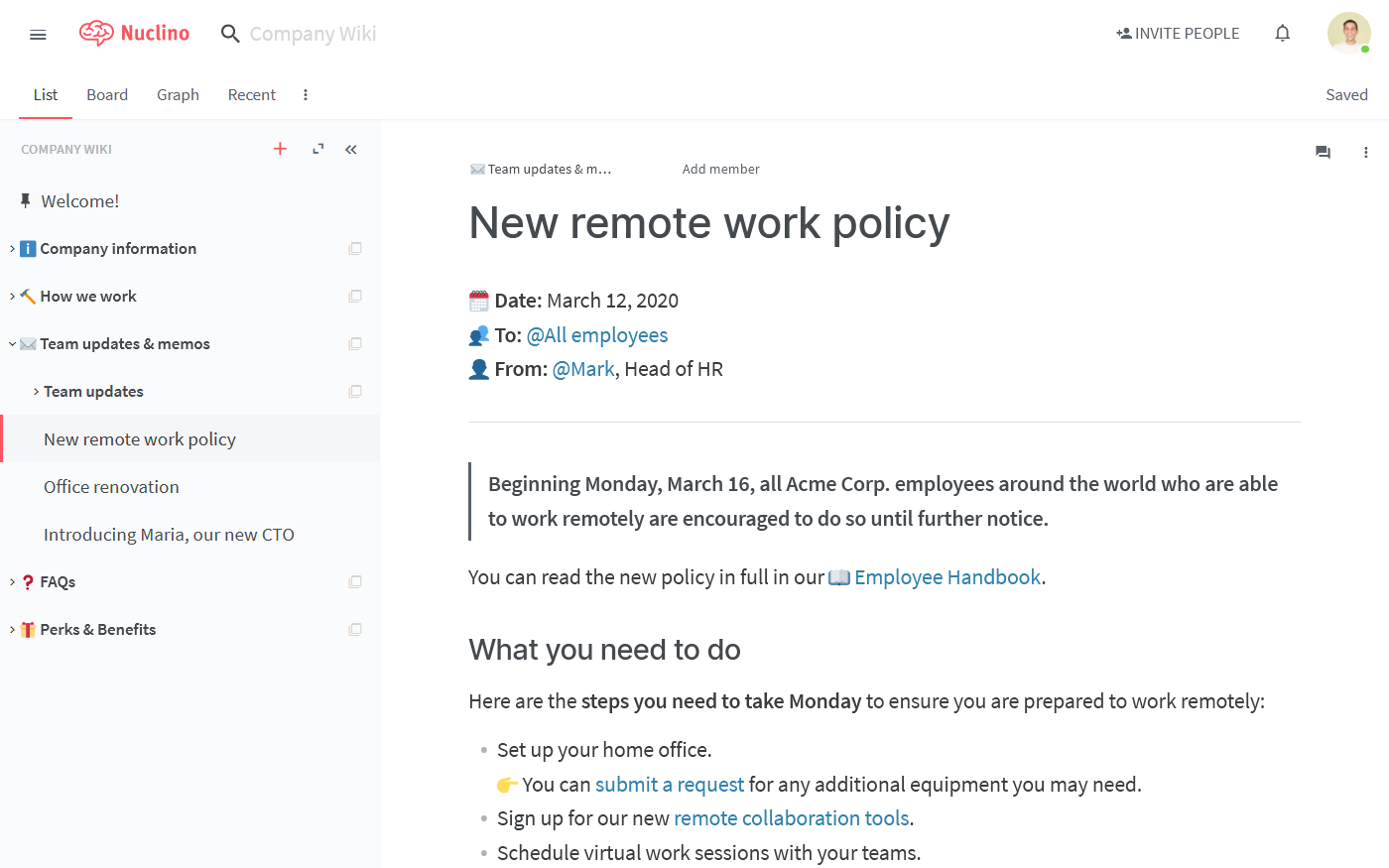Open the Employee Handbook link
This screenshot has width=1389, height=868.
pos(947,576)
